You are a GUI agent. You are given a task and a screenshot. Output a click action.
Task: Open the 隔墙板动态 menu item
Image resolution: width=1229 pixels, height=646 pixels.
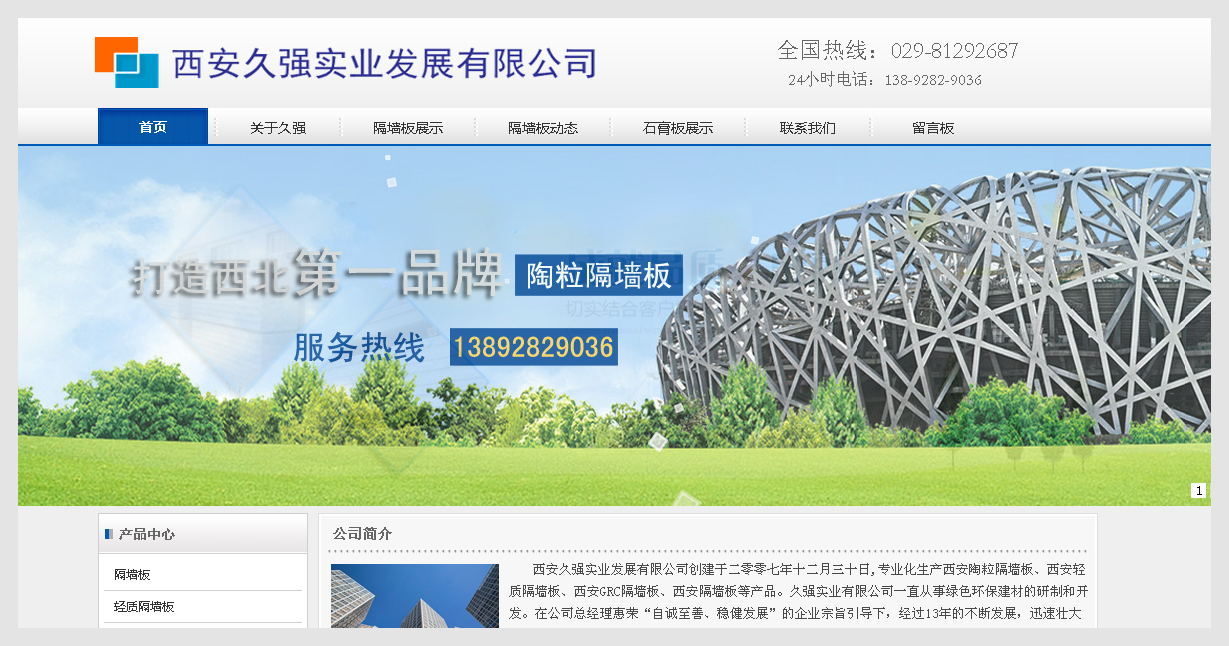point(543,126)
